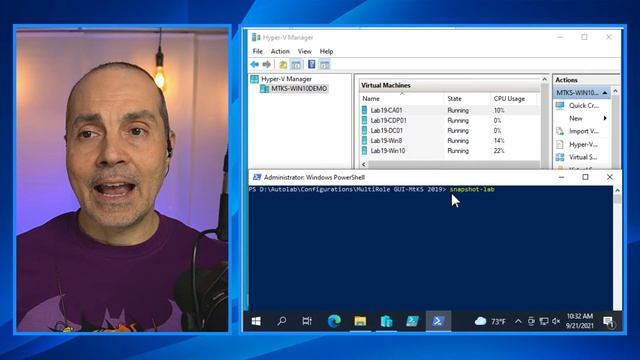Select MTKS-WIN10DEMO server in tree
This screenshot has height=360, width=640.
click(x=299, y=89)
